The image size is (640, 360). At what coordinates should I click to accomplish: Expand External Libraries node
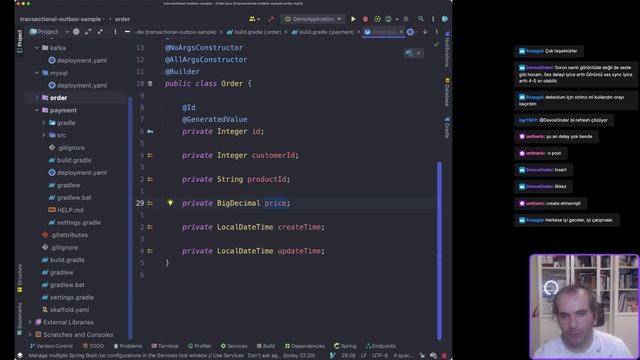[x=30, y=322]
